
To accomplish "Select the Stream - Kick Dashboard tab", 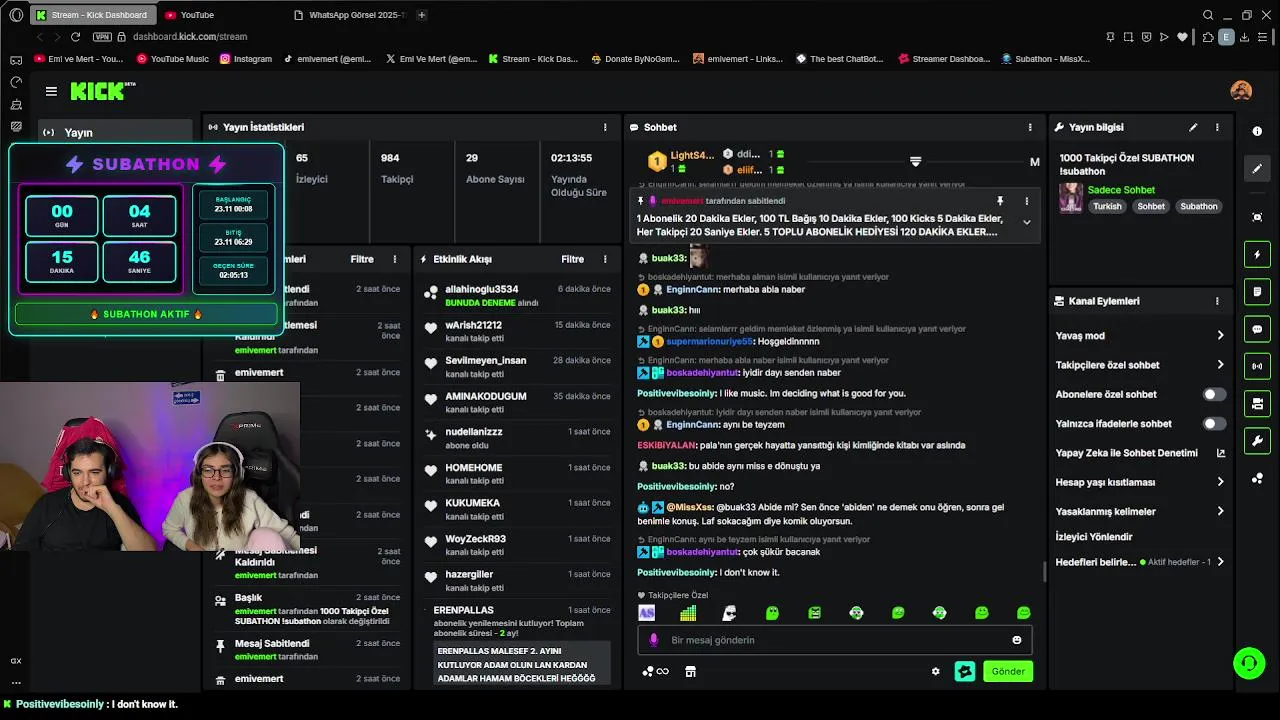I will 92,15.
